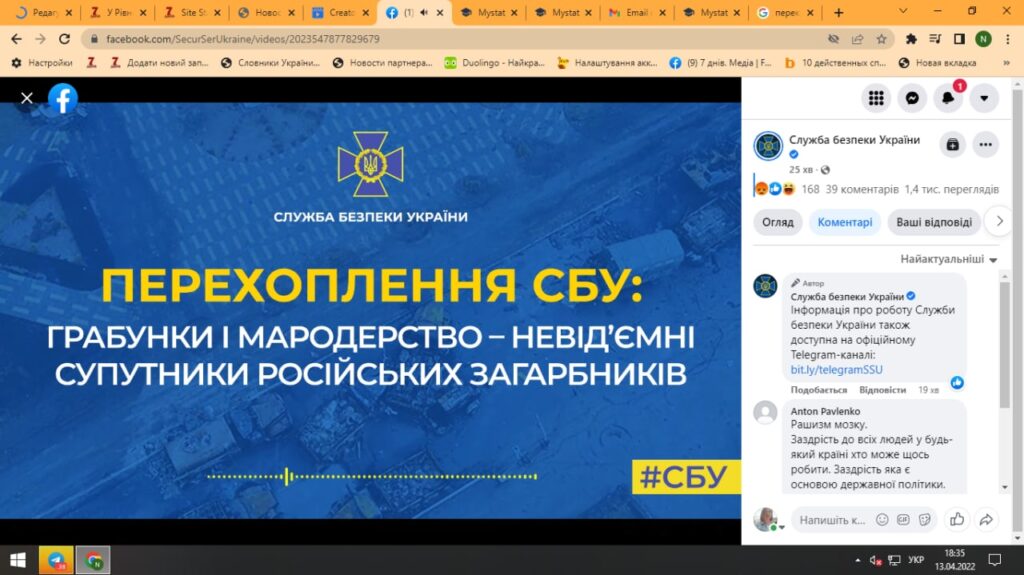The width and height of the screenshot is (1024, 575).
Task: Click the save video icon
Action: click(952, 144)
